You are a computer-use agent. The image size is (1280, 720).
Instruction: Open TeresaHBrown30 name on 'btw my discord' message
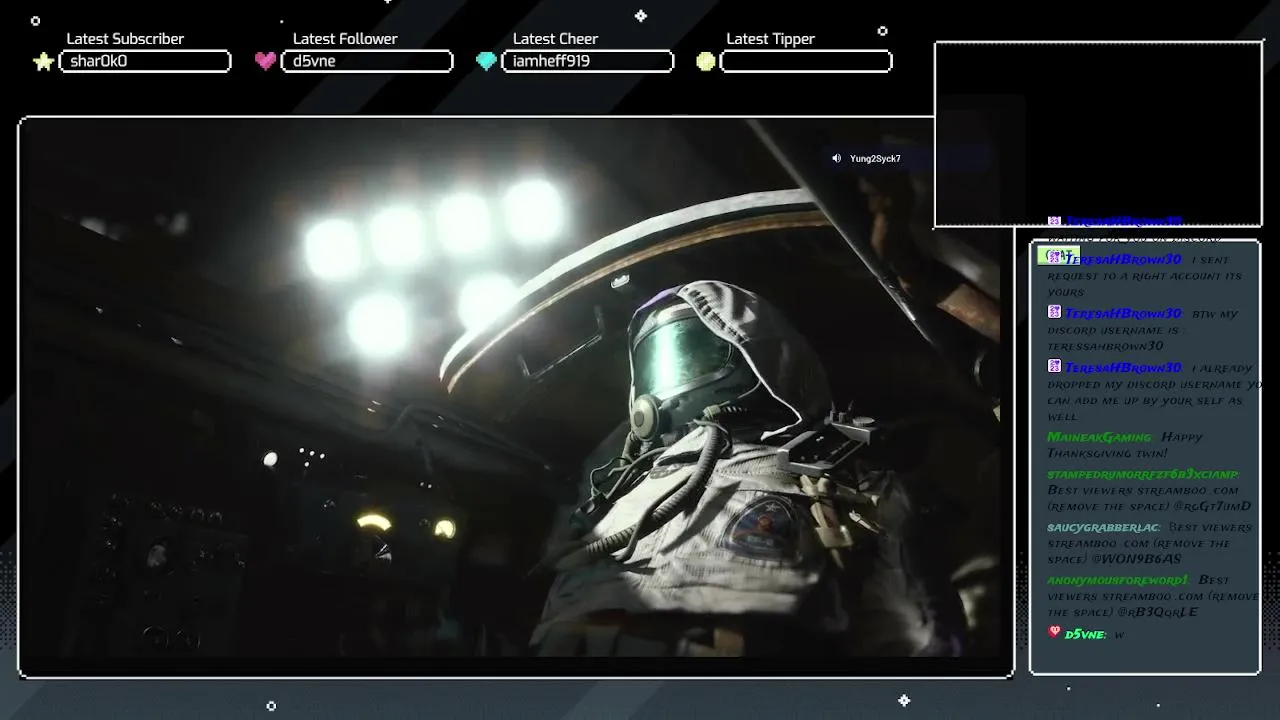point(1123,313)
